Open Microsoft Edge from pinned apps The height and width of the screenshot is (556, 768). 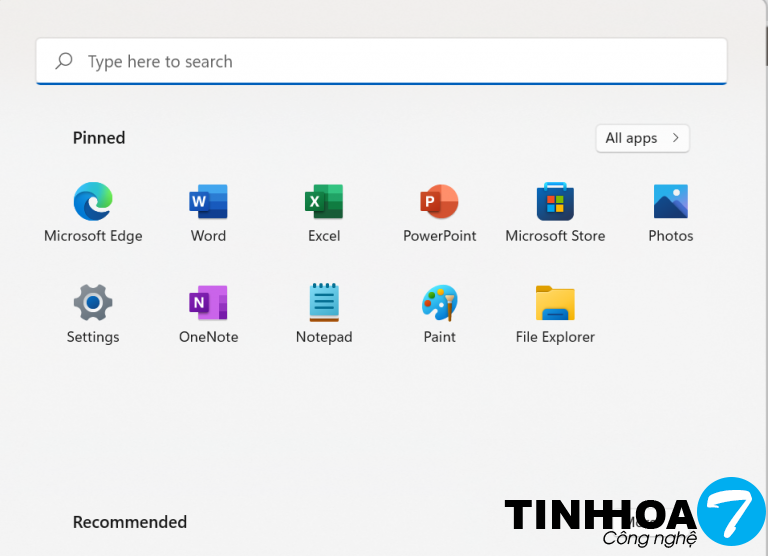point(93,202)
